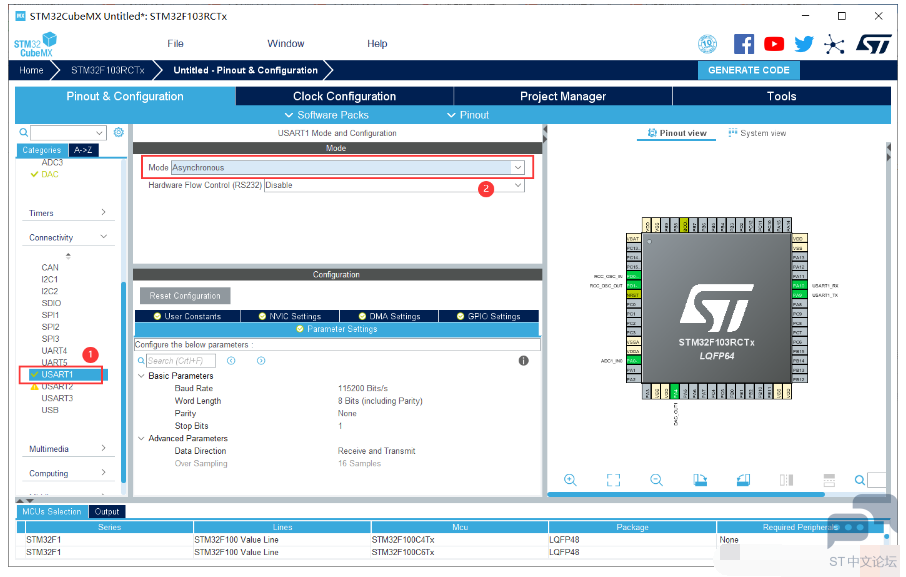The height and width of the screenshot is (577, 906).
Task: Open the DMA Settings tab
Action: pyautogui.click(x=389, y=317)
